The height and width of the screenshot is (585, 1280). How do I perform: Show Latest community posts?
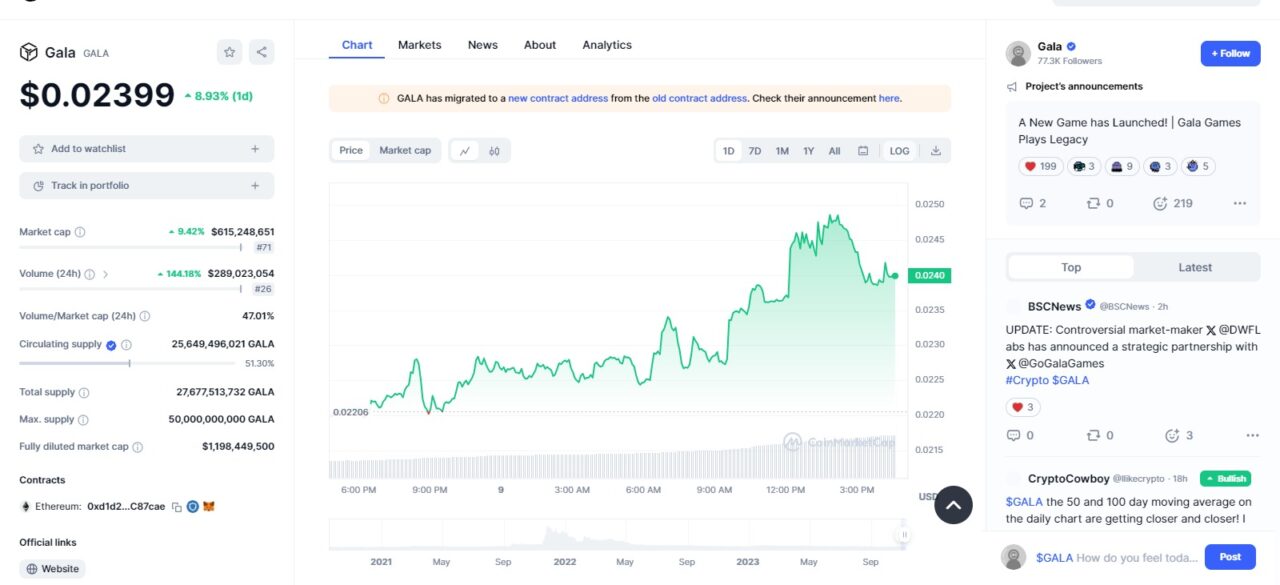pos(1195,267)
